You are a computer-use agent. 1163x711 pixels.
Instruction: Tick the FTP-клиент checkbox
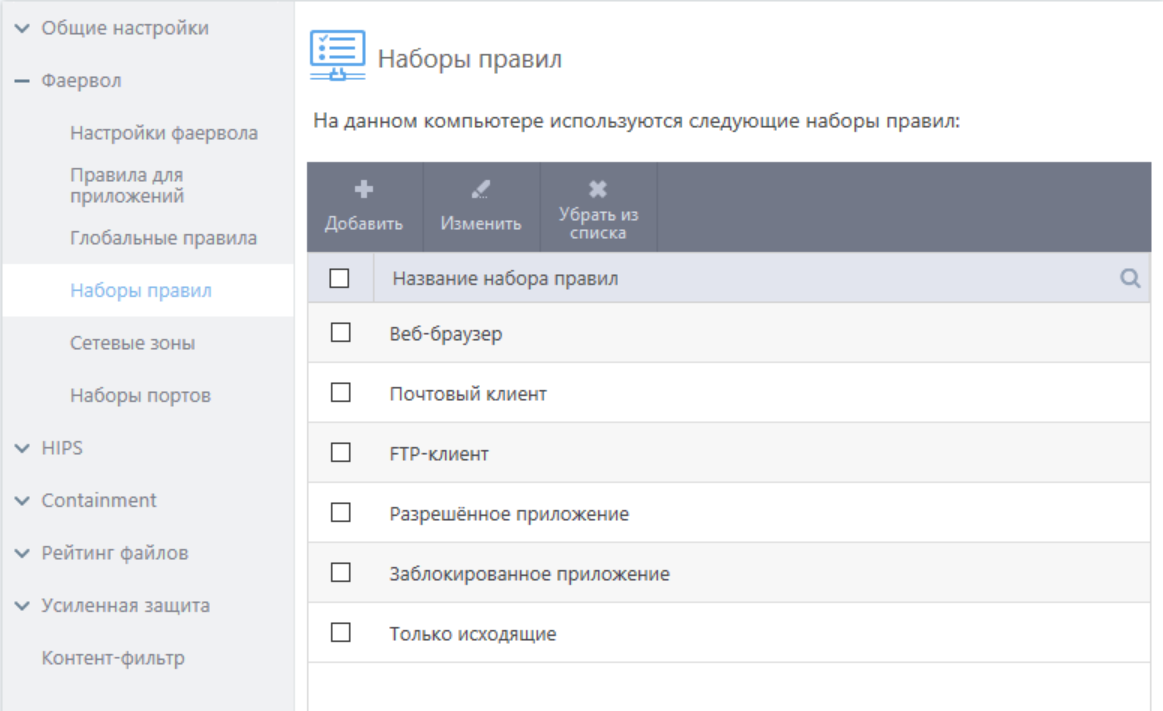tap(340, 453)
